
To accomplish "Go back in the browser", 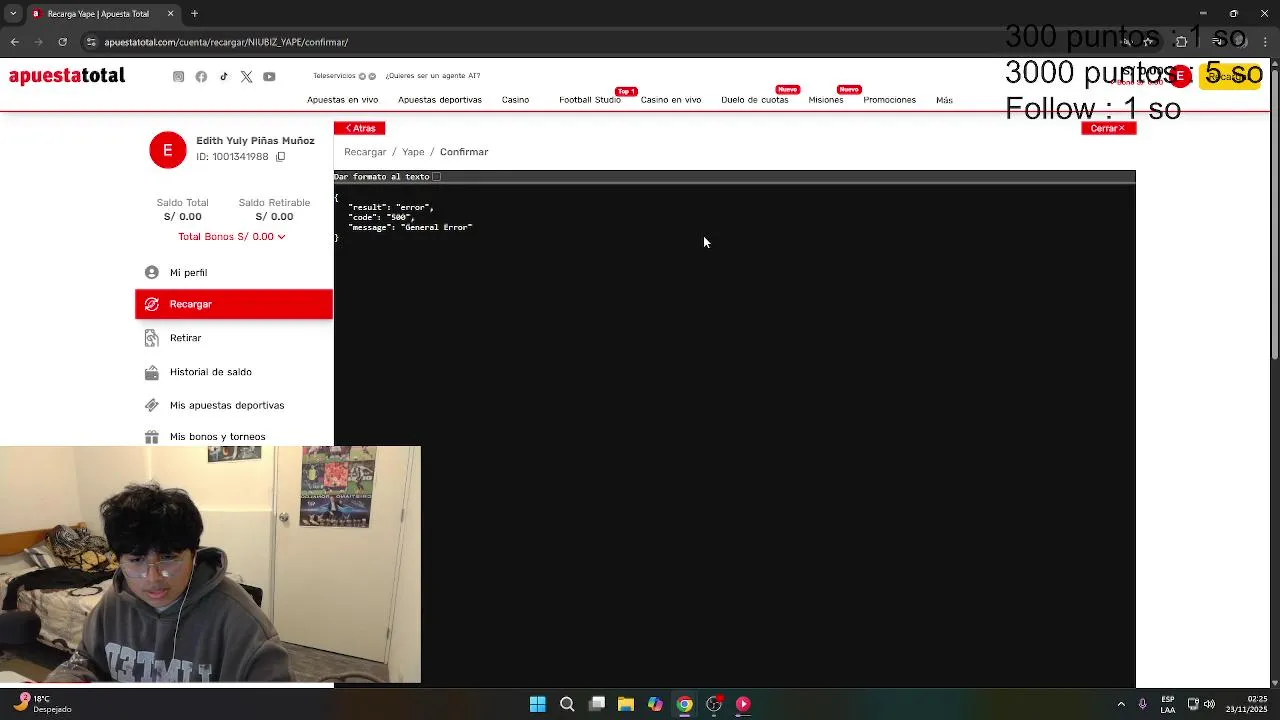I will tap(14, 42).
